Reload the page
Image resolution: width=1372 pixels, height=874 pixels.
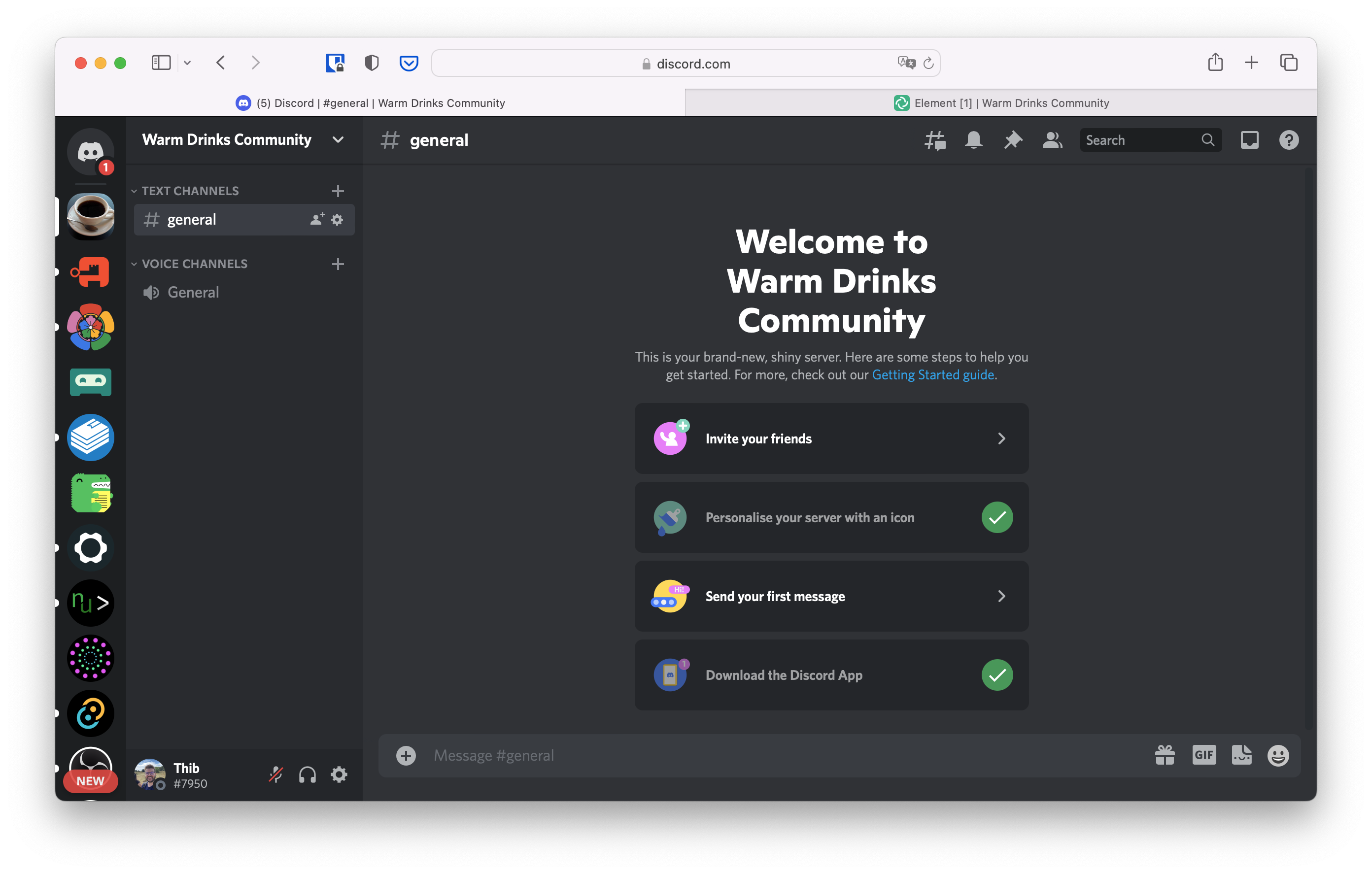[x=928, y=63]
